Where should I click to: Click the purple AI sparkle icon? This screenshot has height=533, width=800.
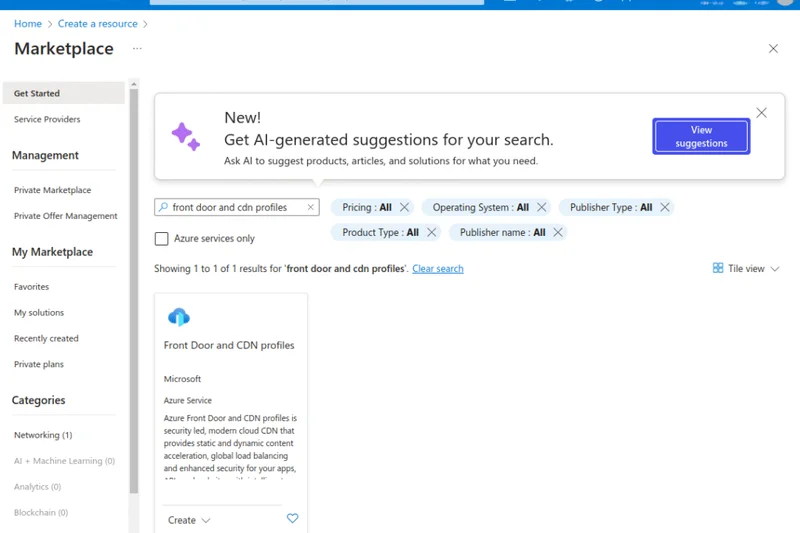click(186, 137)
